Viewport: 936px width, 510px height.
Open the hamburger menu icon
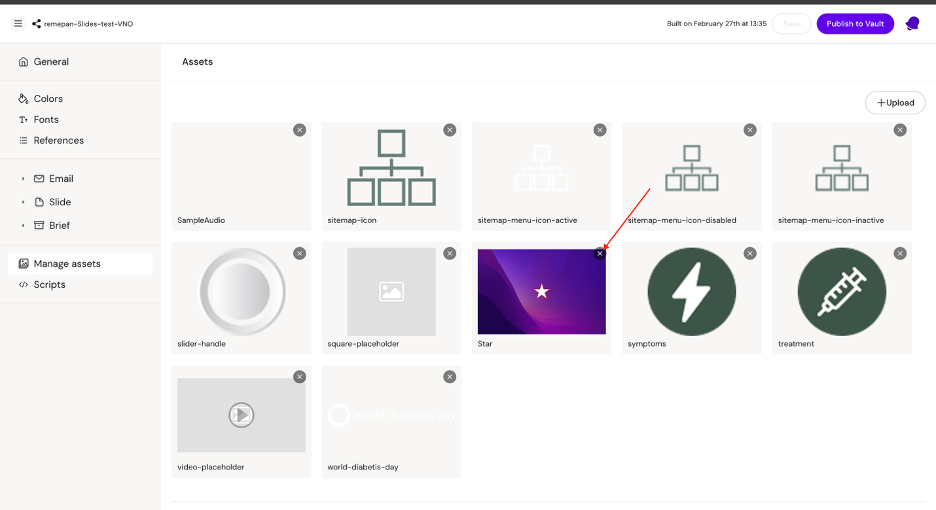(18, 23)
